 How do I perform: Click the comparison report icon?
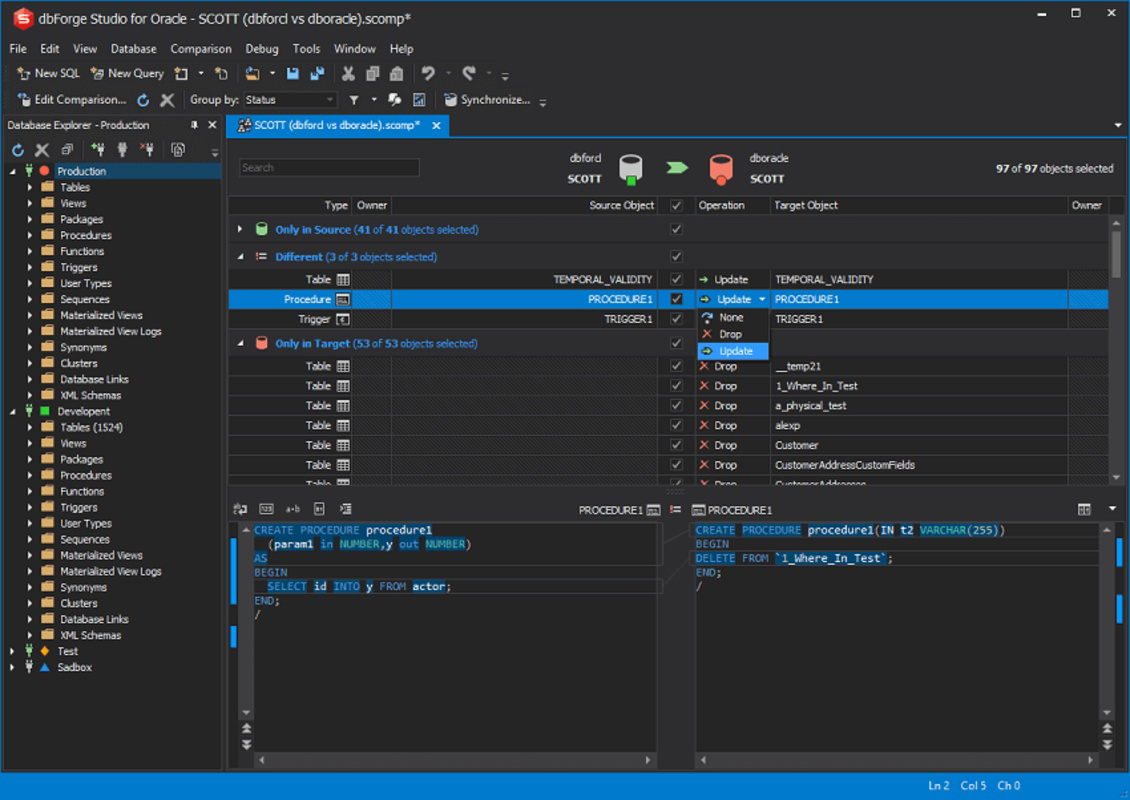(x=419, y=100)
